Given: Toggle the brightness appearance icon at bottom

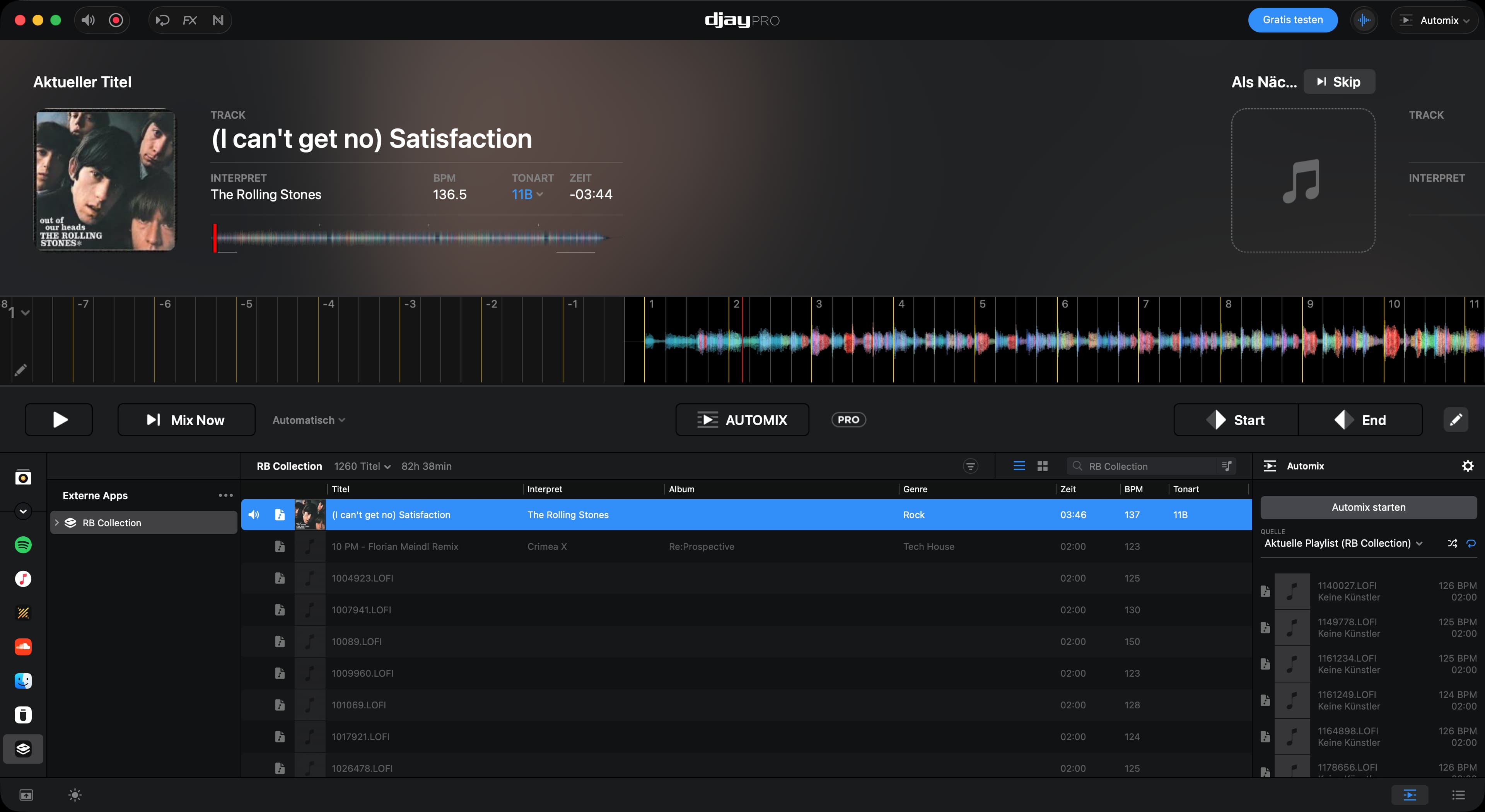Looking at the screenshot, I should pos(75,795).
